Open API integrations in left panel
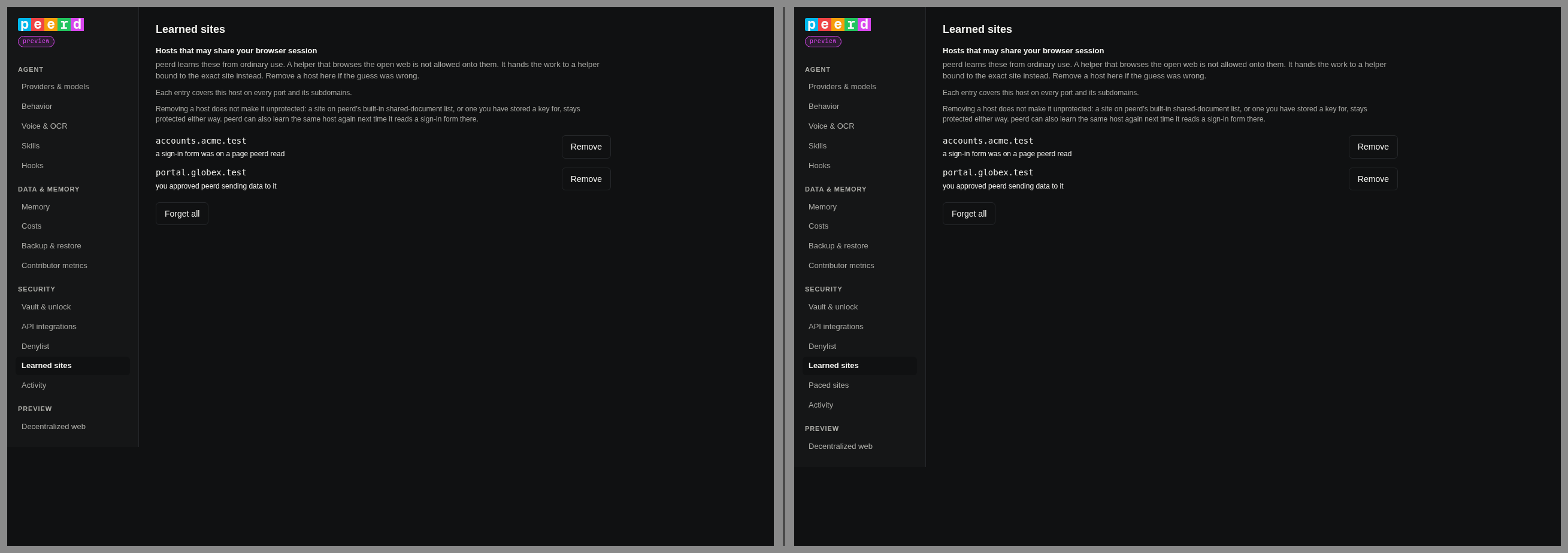 [72, 327]
